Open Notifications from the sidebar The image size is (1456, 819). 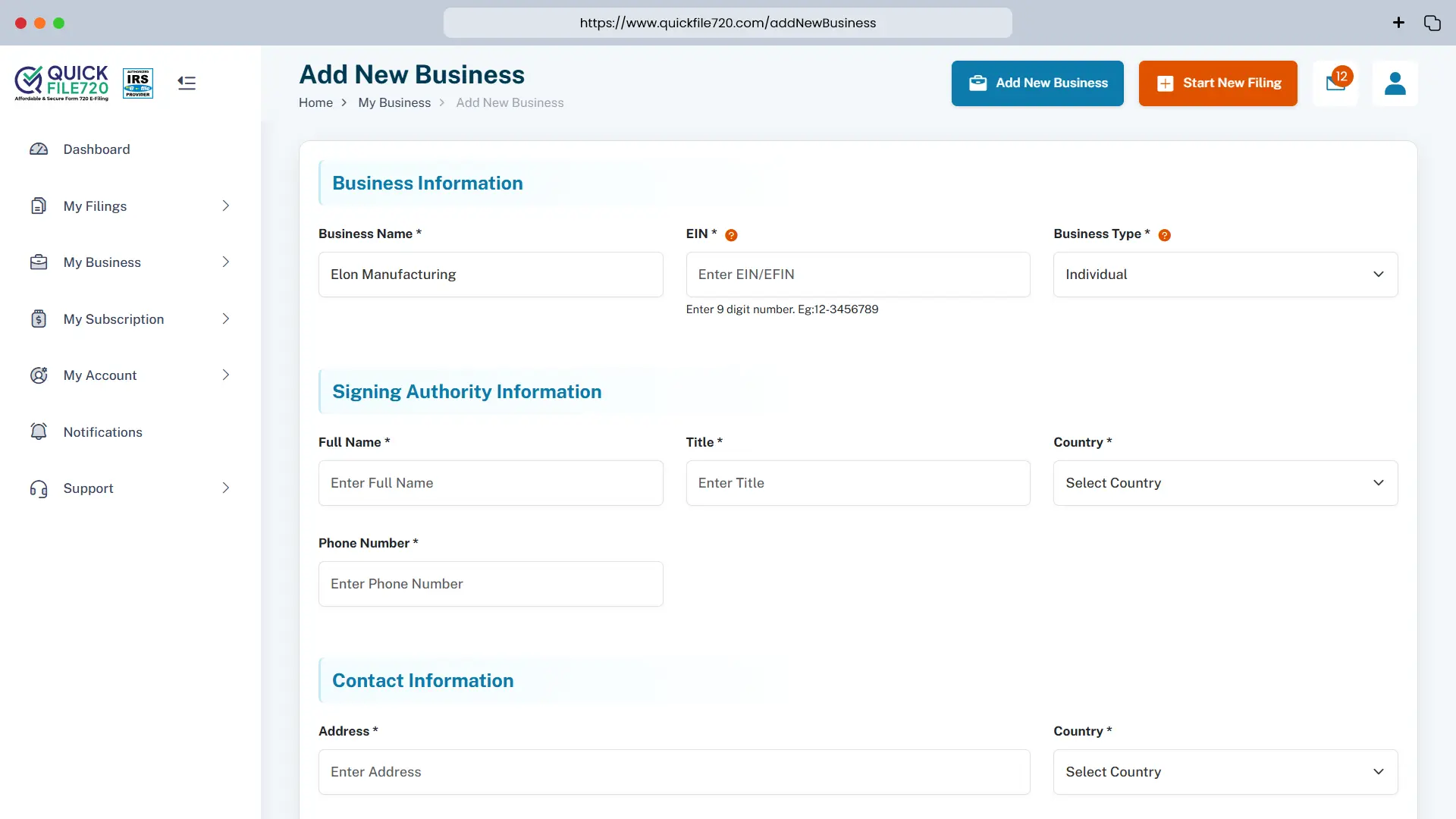pos(102,431)
